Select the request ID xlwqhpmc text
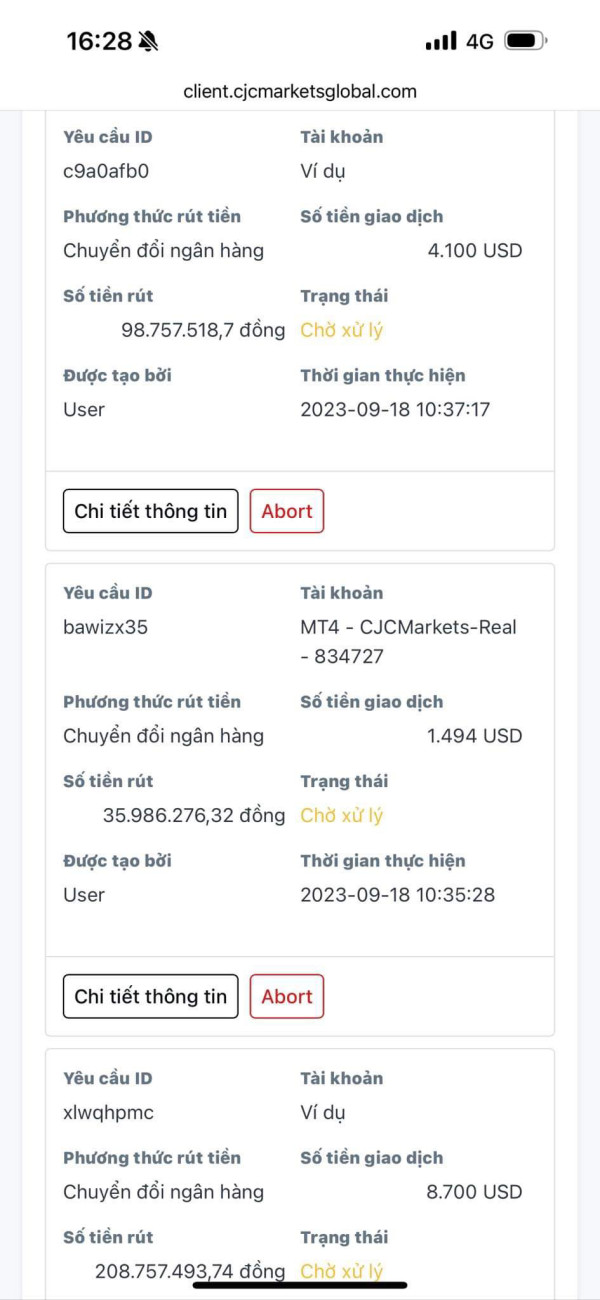Image resolution: width=600 pixels, height=1300 pixels. 108,1112
